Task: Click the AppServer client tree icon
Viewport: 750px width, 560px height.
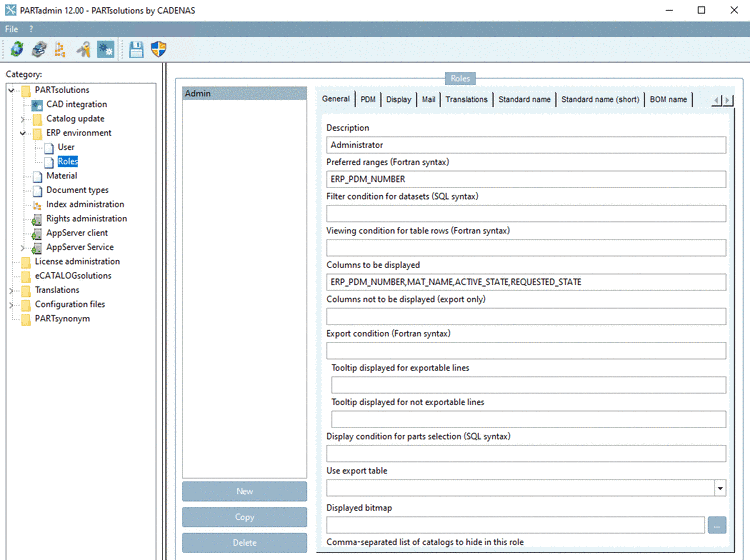Action: coord(37,234)
